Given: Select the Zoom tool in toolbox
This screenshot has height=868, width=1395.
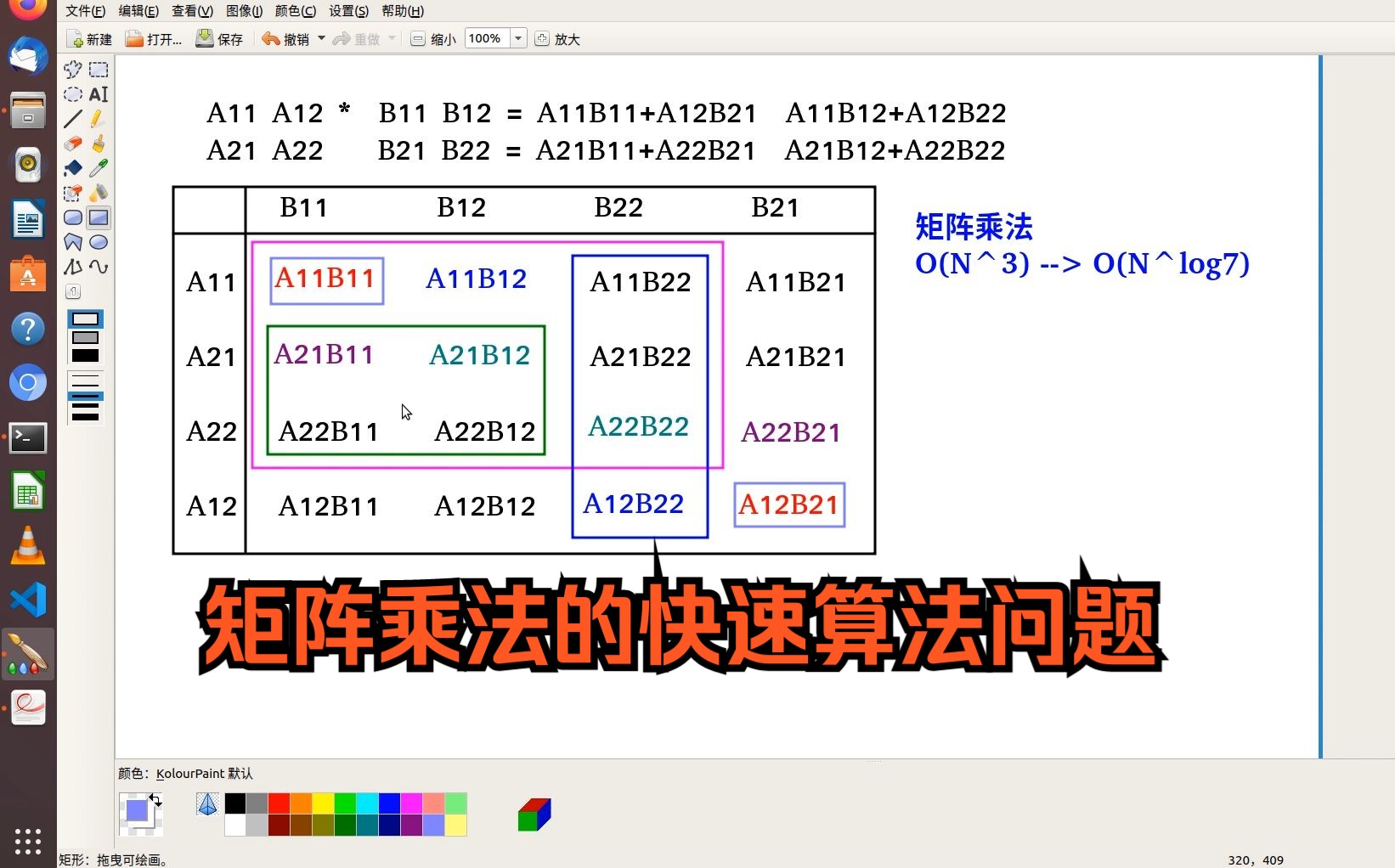Looking at the screenshot, I should click(73, 291).
